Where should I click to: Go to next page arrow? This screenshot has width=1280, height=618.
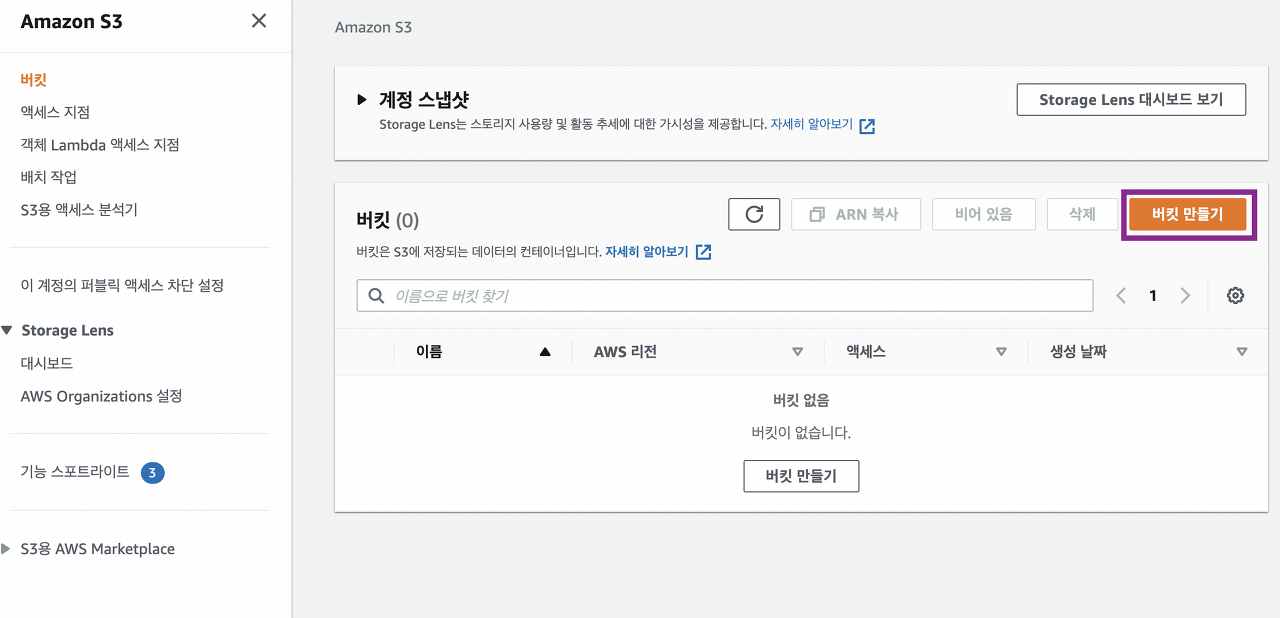[1185, 296]
